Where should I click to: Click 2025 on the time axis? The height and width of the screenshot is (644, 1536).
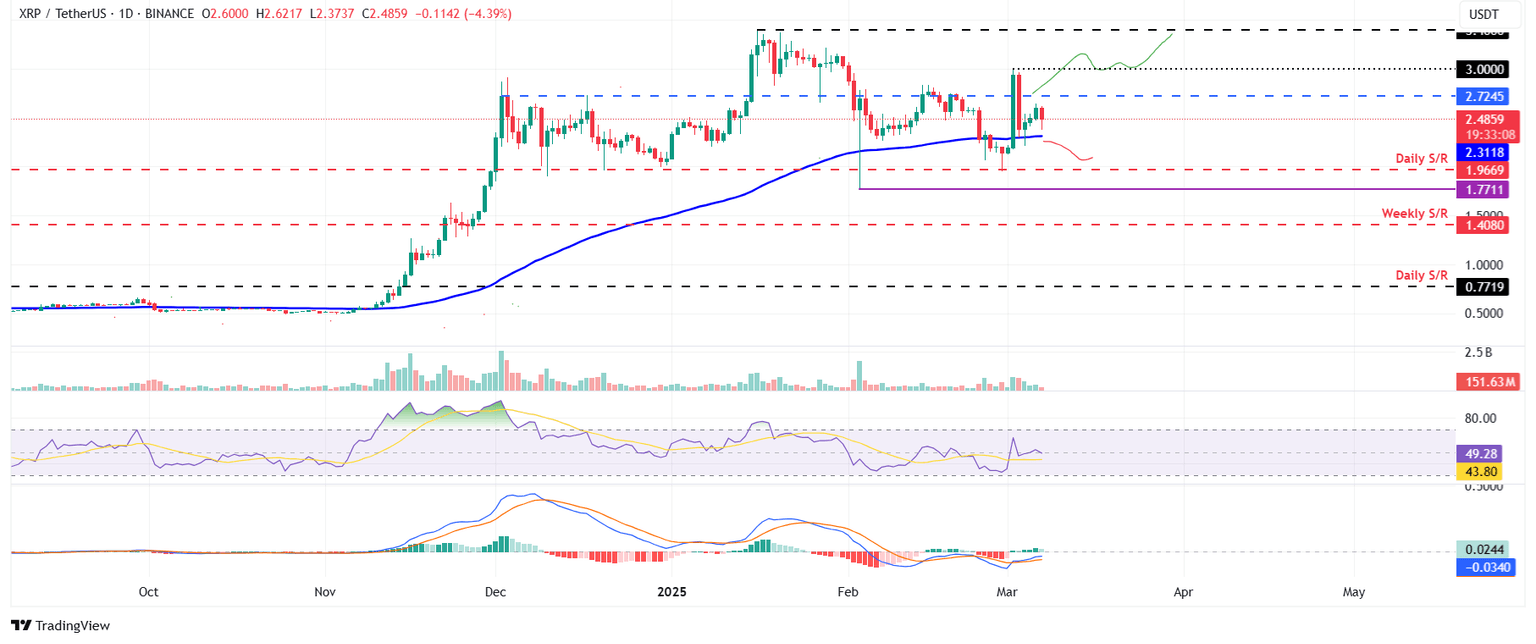pos(673,592)
